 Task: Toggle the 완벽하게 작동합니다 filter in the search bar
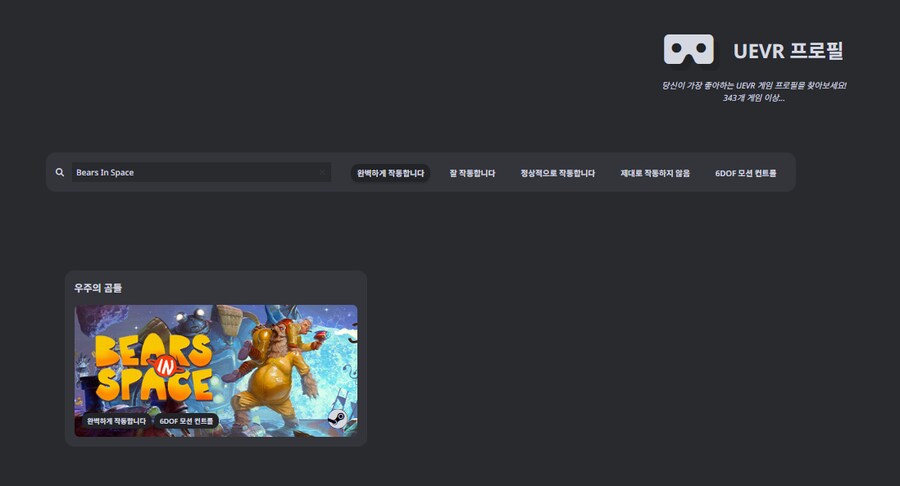391,173
